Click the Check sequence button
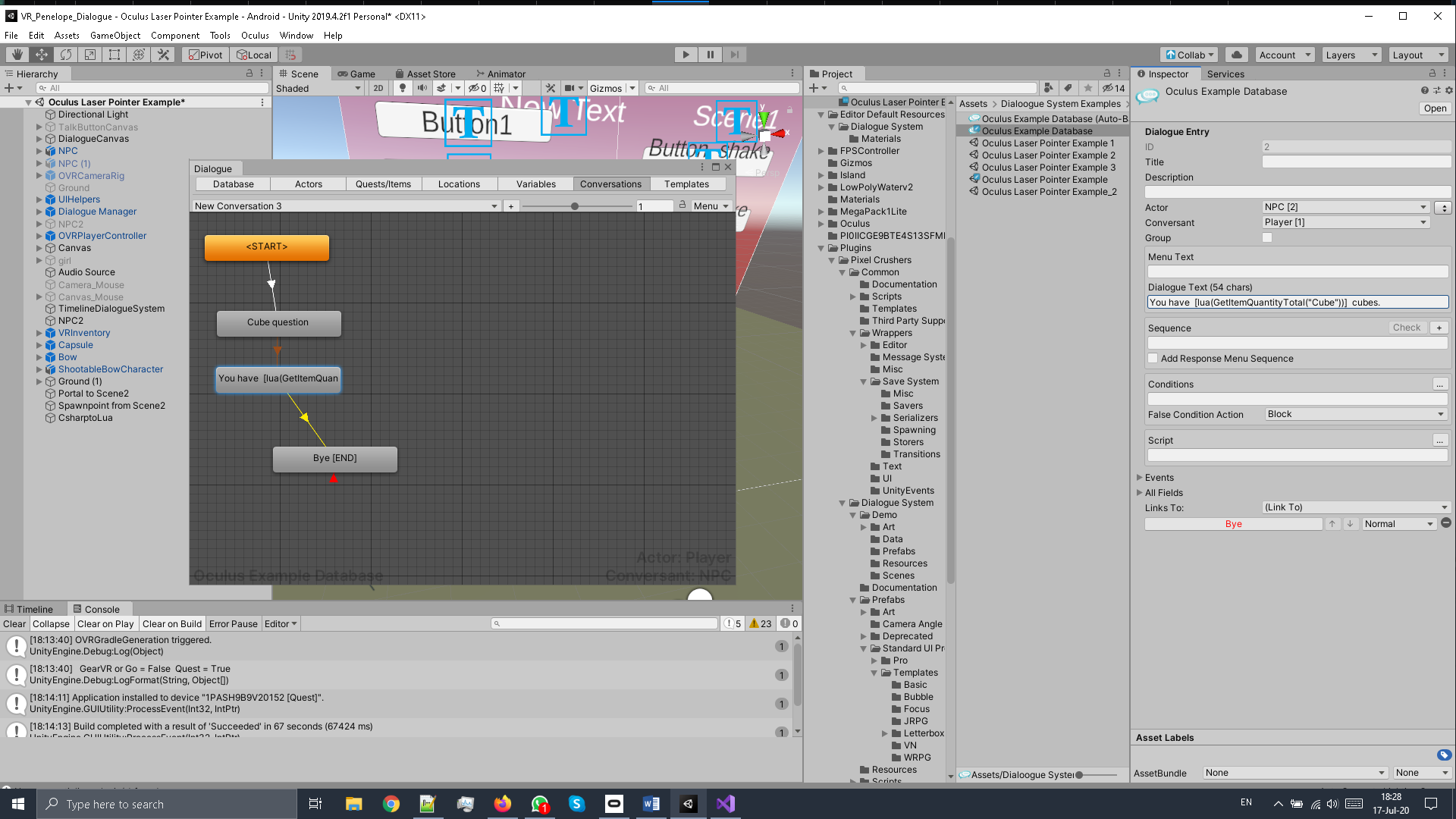 1407,328
